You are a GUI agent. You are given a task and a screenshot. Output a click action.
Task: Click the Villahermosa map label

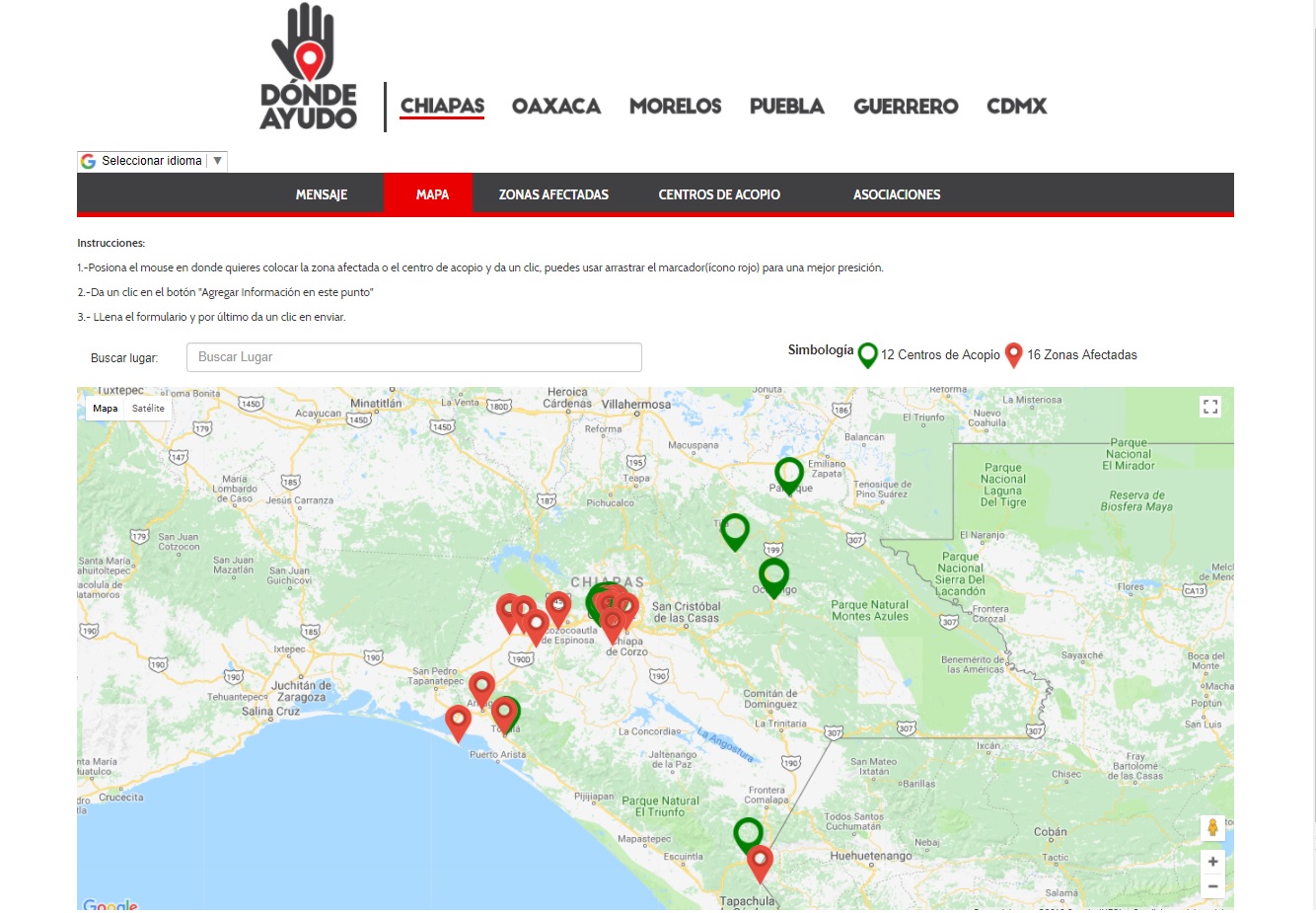(x=636, y=405)
